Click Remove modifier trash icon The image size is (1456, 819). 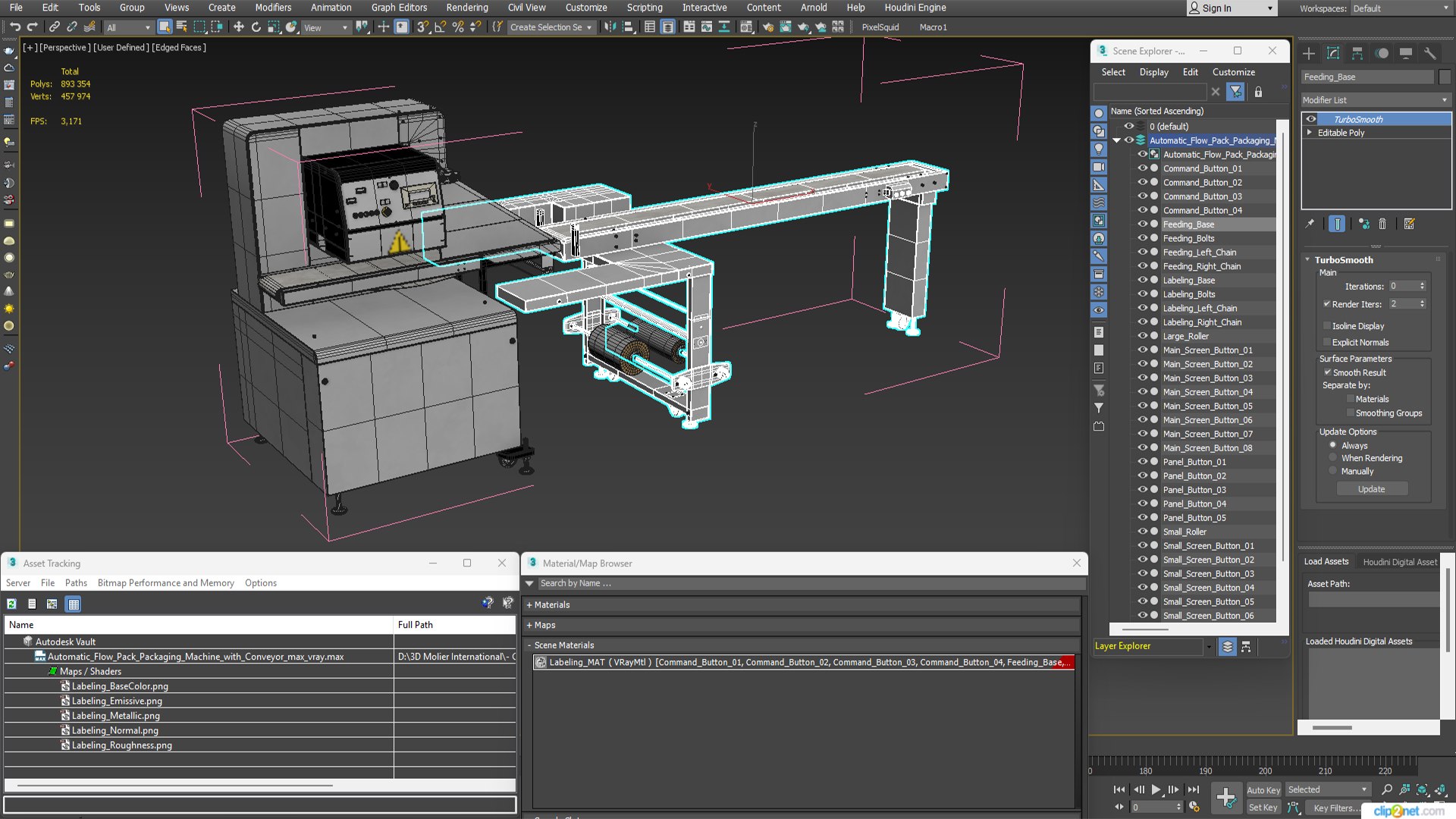point(1382,224)
